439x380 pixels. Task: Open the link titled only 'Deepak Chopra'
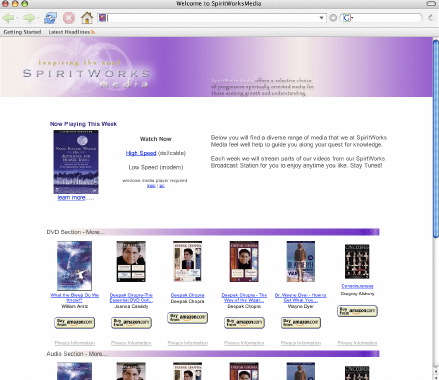coord(187,295)
